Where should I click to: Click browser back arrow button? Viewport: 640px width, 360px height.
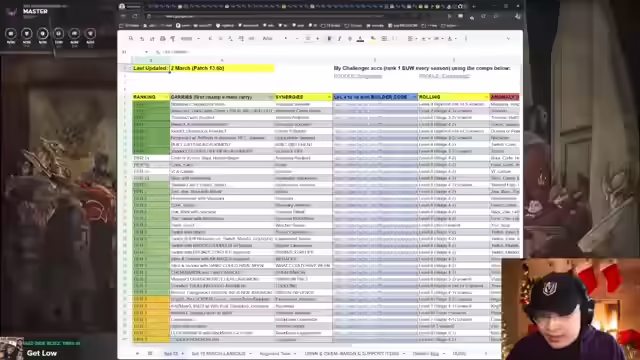click(x=123, y=16)
